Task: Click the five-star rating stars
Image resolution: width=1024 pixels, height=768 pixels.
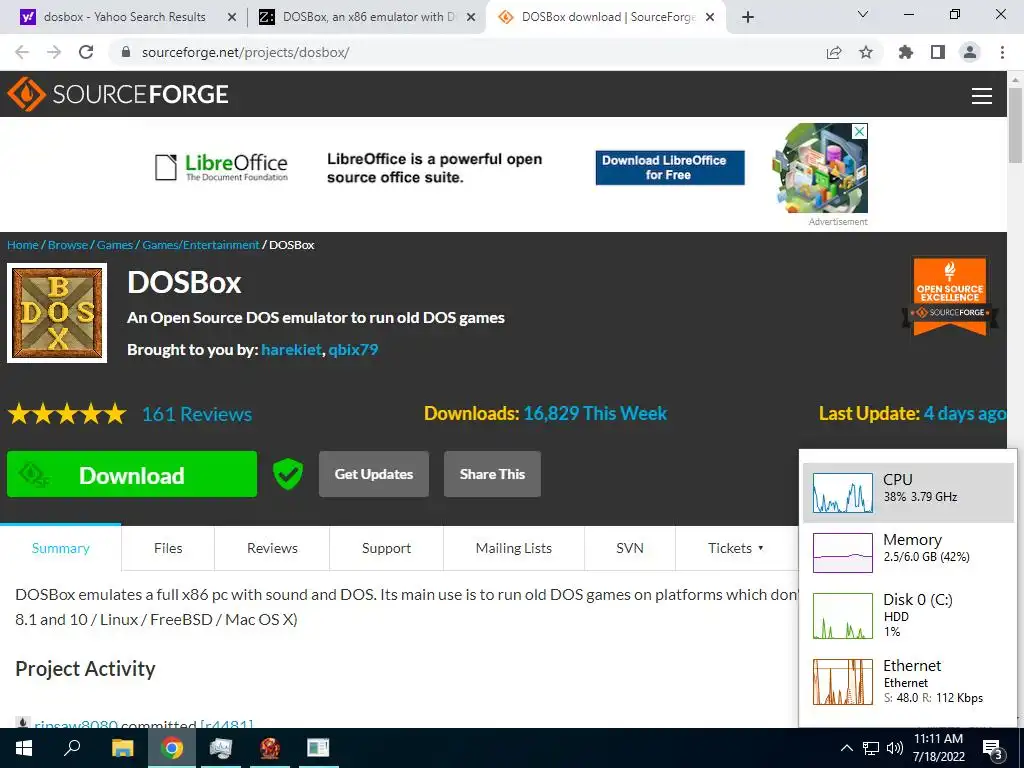Action: tap(67, 414)
